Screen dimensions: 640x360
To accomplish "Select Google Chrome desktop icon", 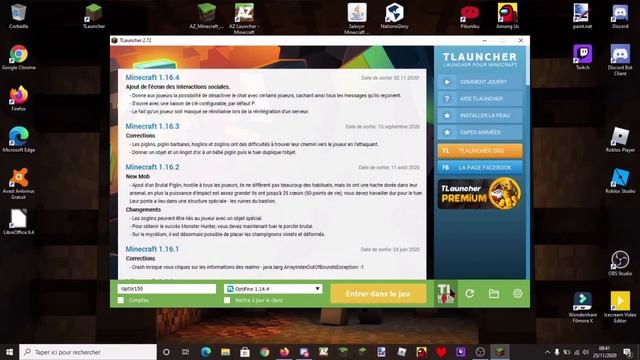I will [18, 58].
